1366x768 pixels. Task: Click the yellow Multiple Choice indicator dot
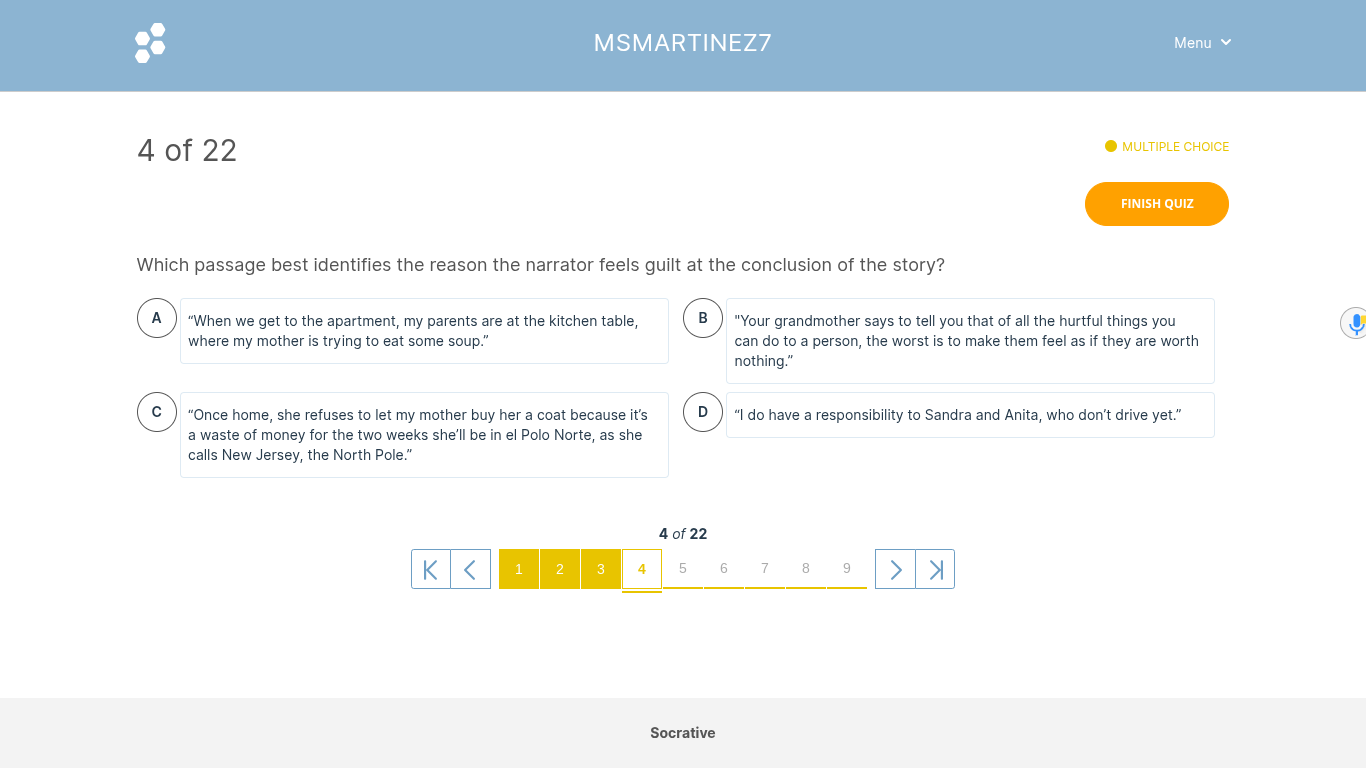tap(1111, 146)
